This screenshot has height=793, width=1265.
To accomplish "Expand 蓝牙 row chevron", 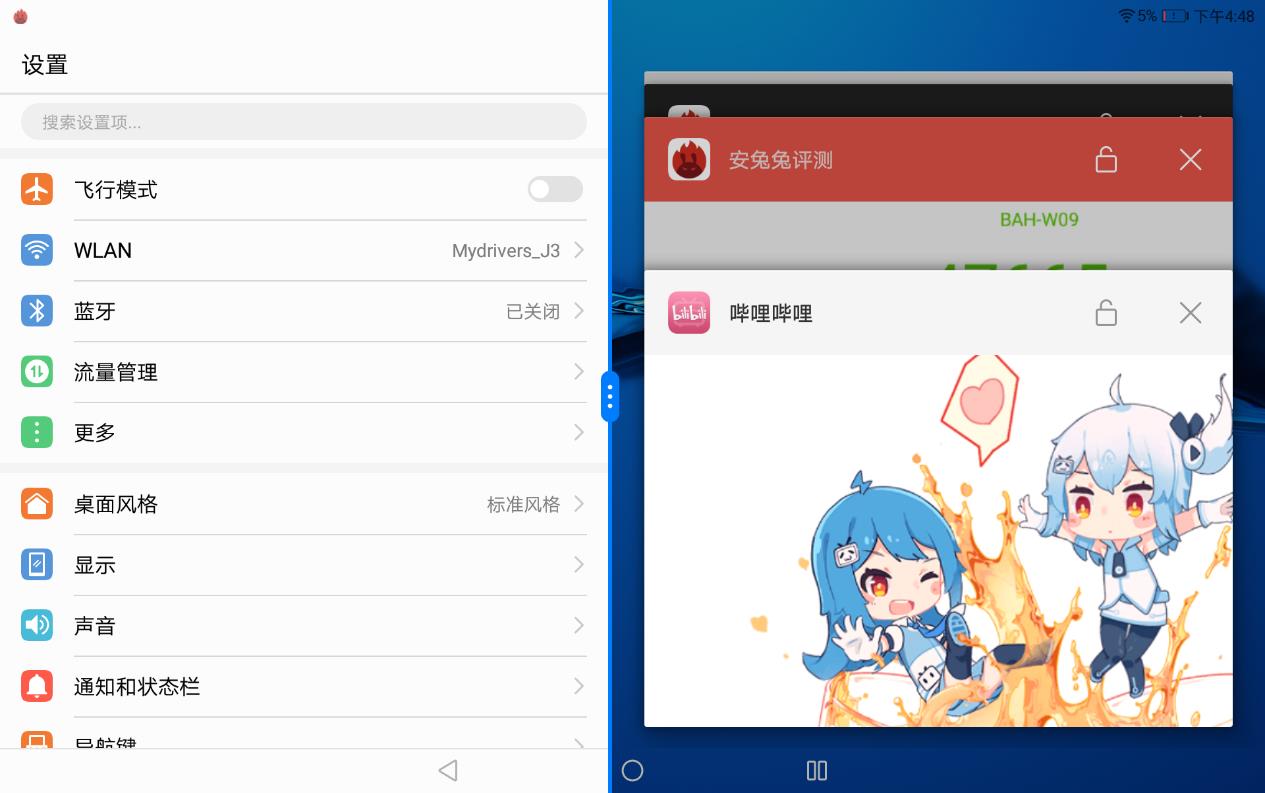I will (x=579, y=311).
